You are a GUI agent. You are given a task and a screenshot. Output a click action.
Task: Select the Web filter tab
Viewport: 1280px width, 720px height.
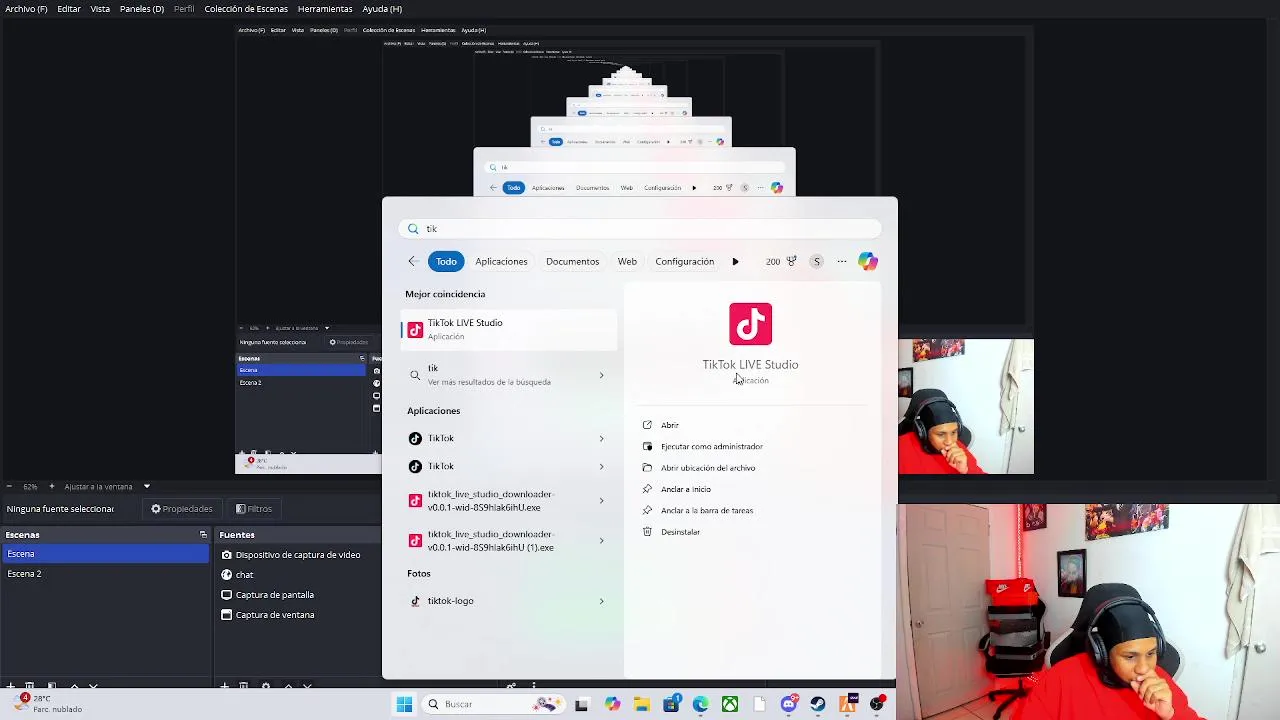tap(627, 261)
